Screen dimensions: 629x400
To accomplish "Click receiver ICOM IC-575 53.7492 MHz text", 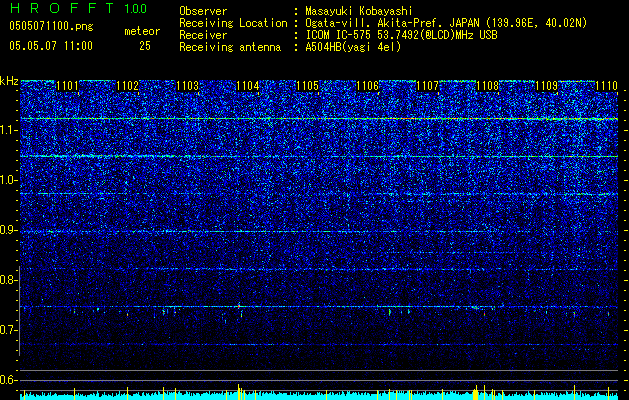I will pyautogui.click(x=402, y=35).
